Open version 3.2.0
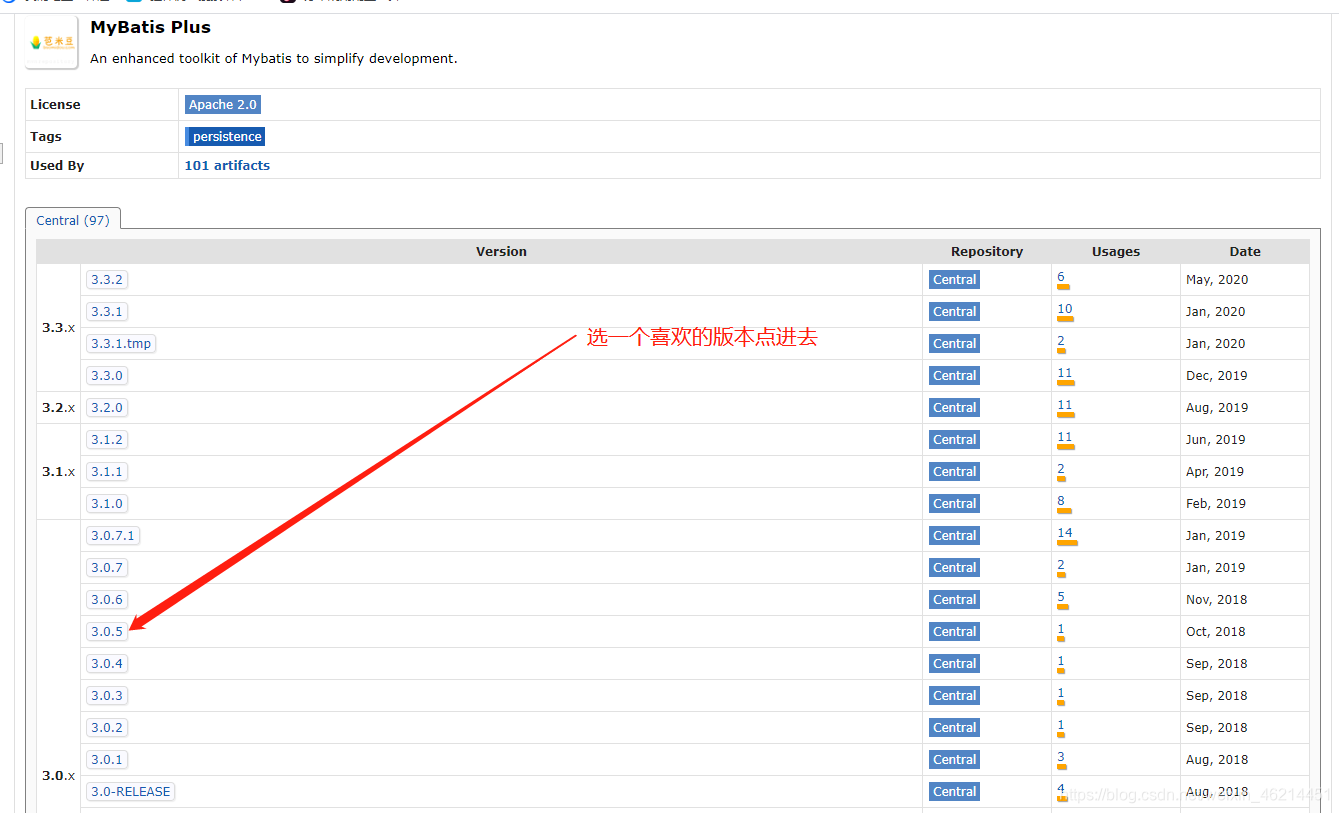1339x813 pixels. click(x=107, y=407)
